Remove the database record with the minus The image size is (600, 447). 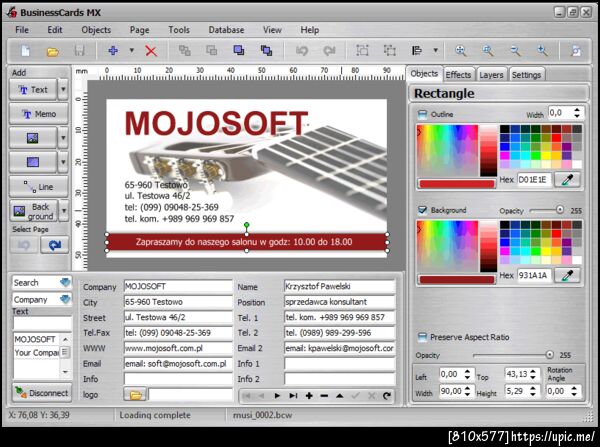(324, 396)
